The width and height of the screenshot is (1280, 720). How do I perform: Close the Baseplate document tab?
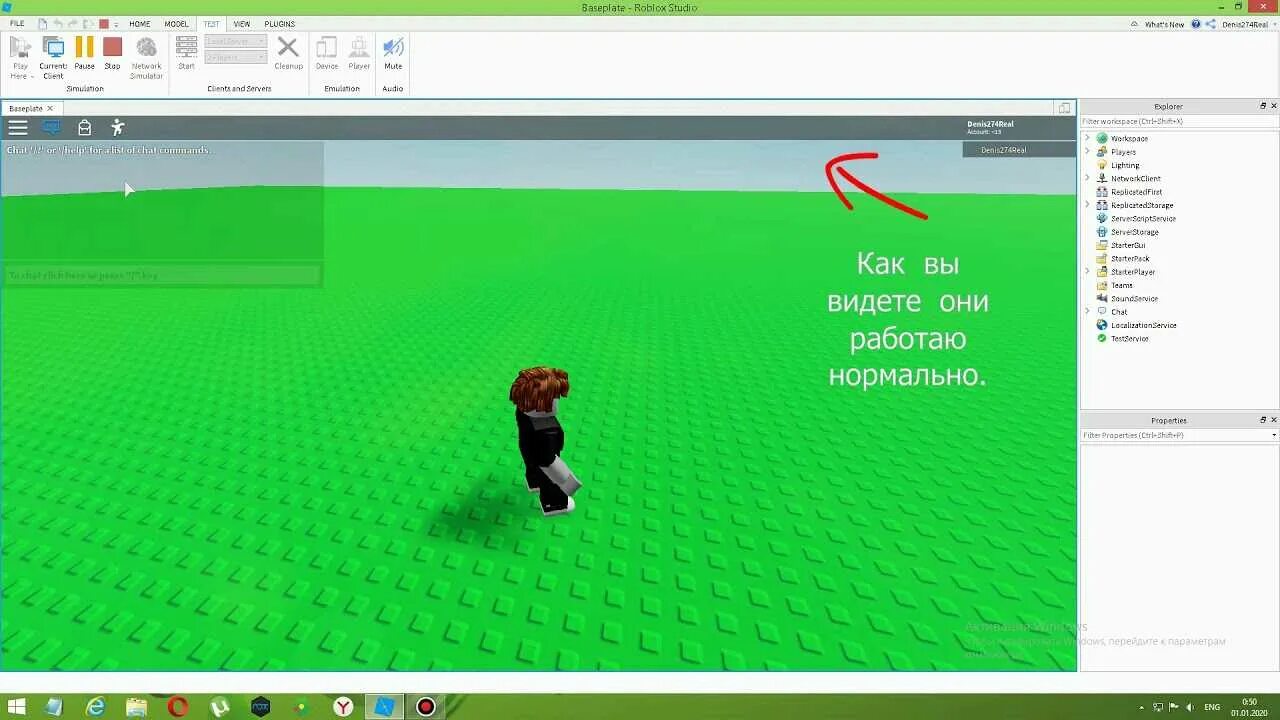pos(49,108)
